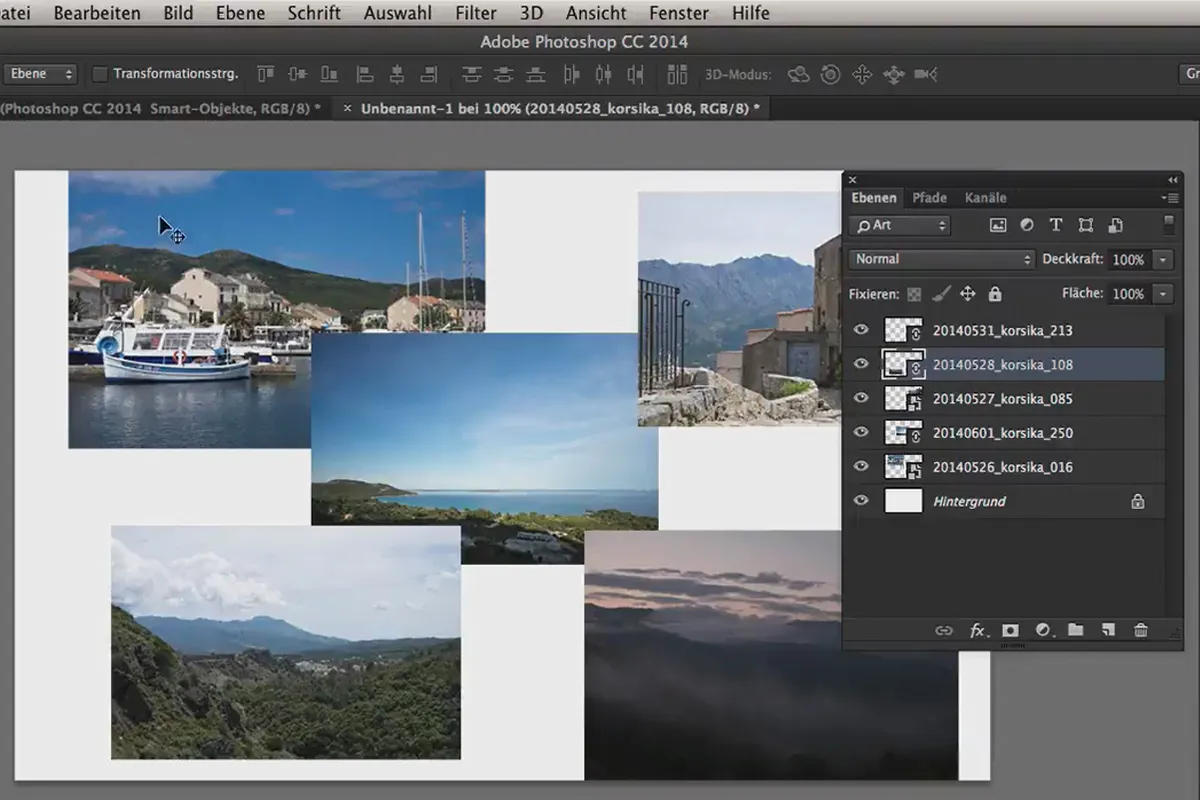This screenshot has width=1200, height=800.
Task: Hide layer 20140601_korsika_250
Action: (861, 432)
